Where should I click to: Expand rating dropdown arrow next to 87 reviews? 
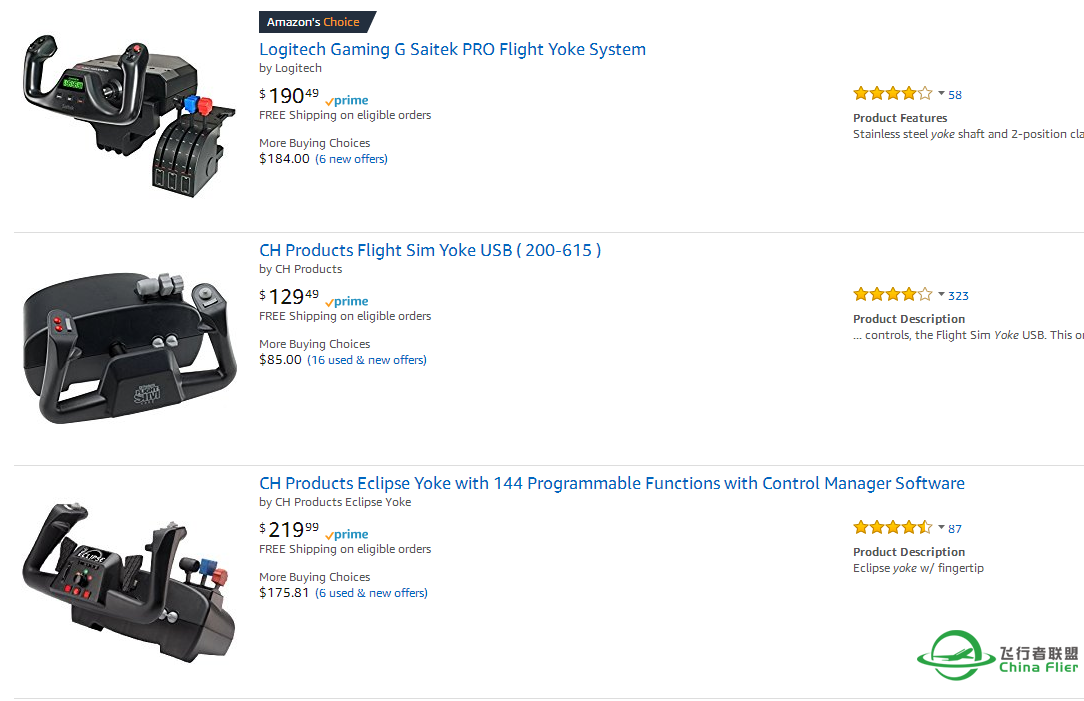[941, 527]
